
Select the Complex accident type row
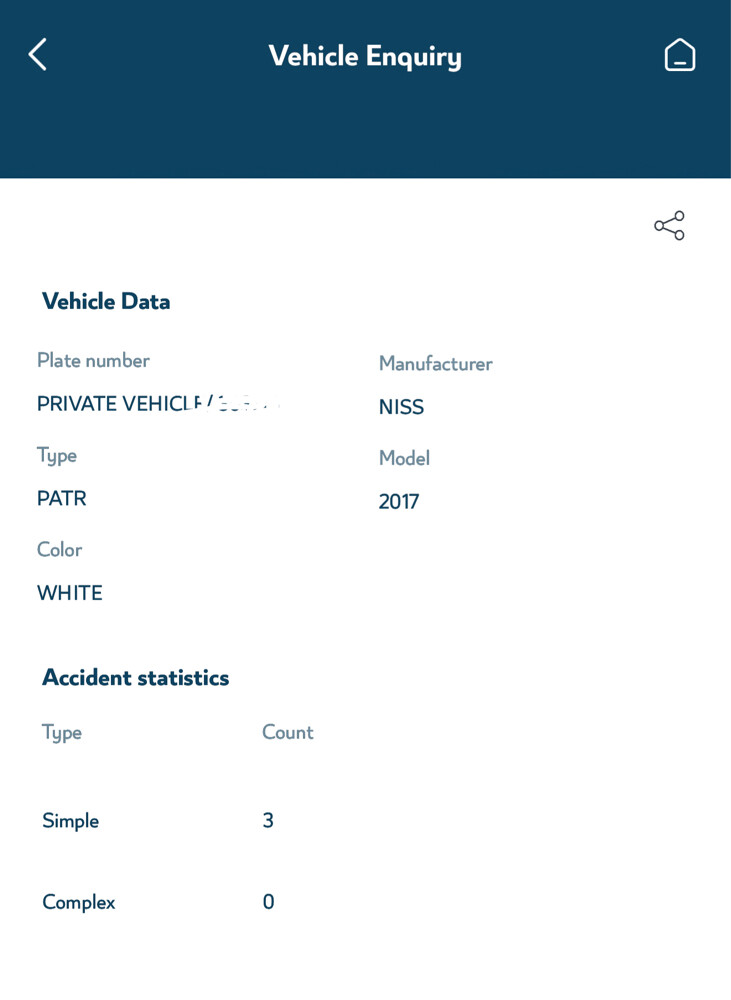click(78, 902)
